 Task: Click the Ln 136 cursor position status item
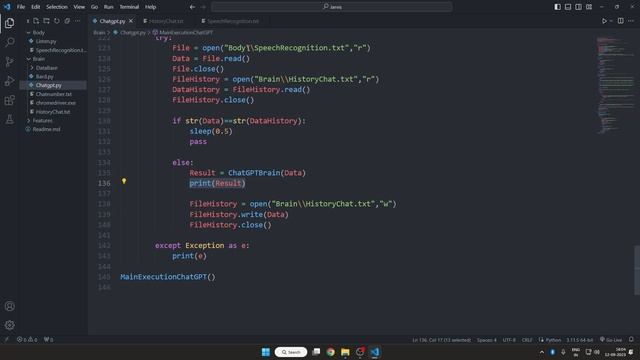pyautogui.click(x=441, y=340)
